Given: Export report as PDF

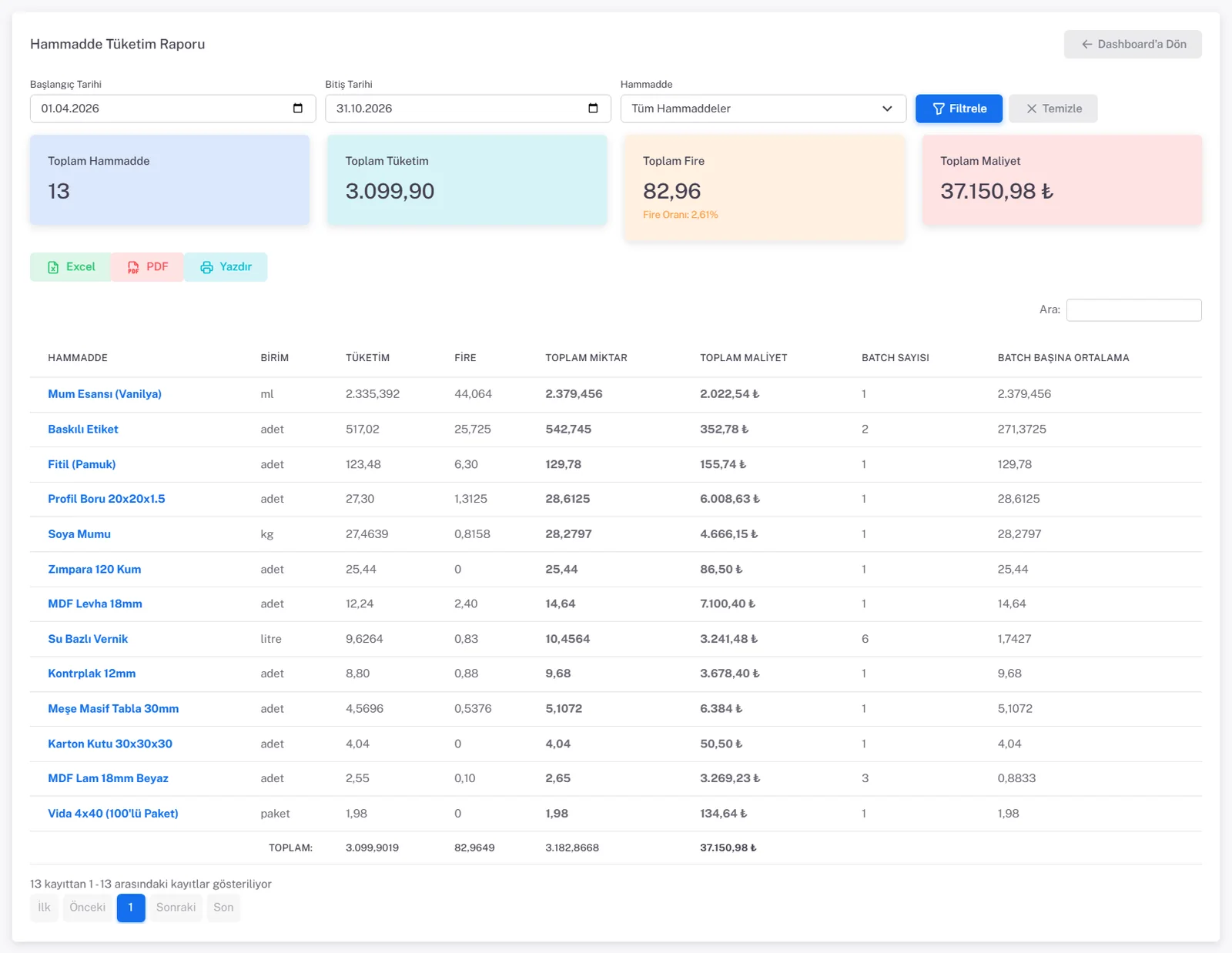Looking at the screenshot, I should click(x=147, y=267).
